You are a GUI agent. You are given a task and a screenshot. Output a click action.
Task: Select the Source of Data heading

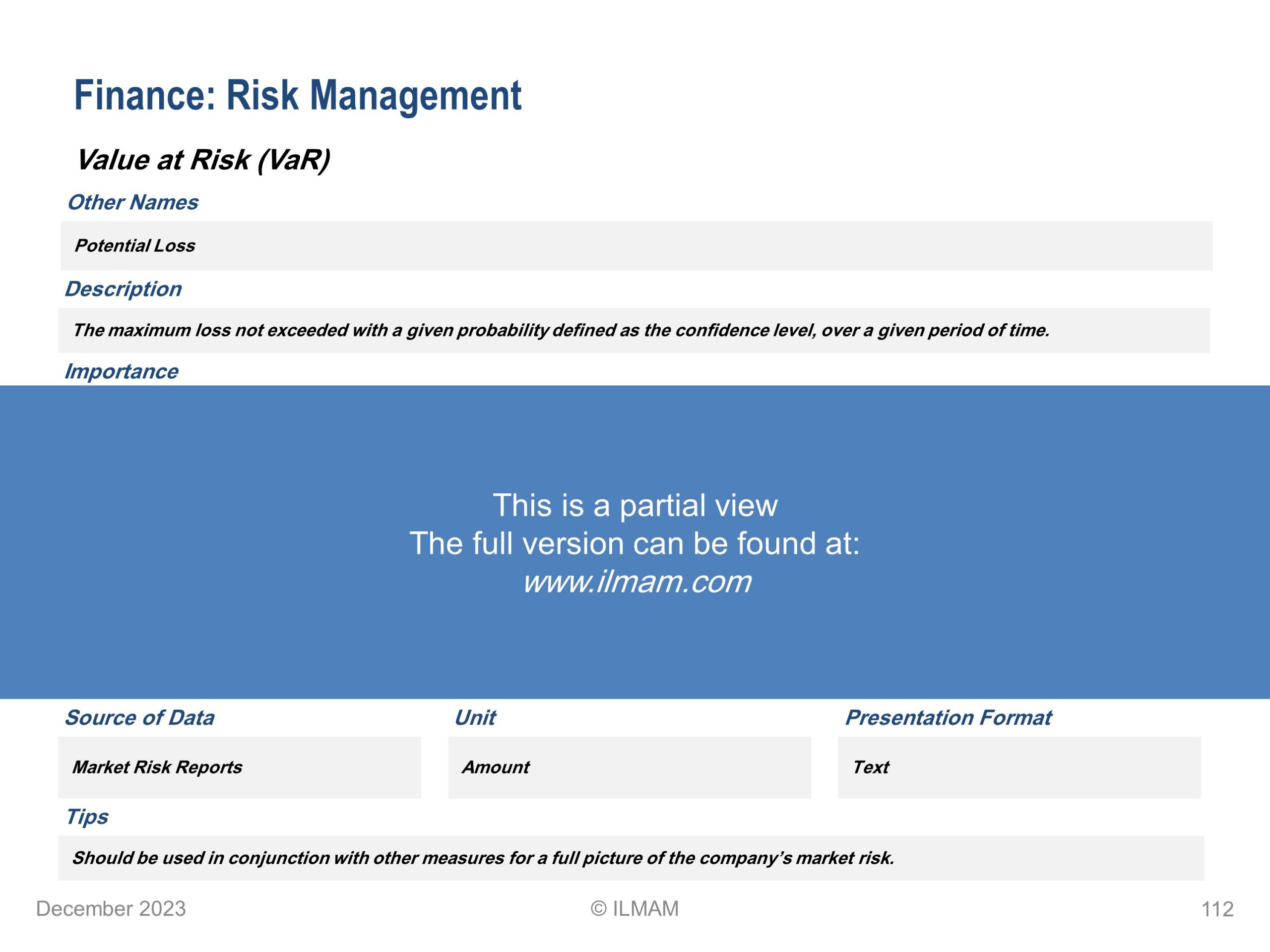139,718
